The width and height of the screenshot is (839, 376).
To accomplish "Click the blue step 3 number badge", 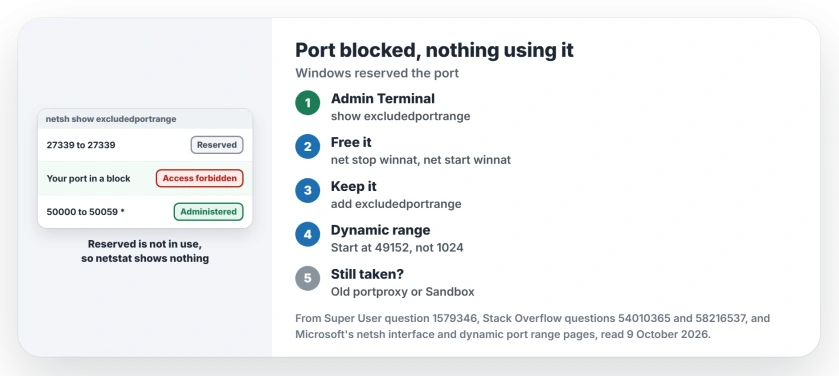I will 308,190.
